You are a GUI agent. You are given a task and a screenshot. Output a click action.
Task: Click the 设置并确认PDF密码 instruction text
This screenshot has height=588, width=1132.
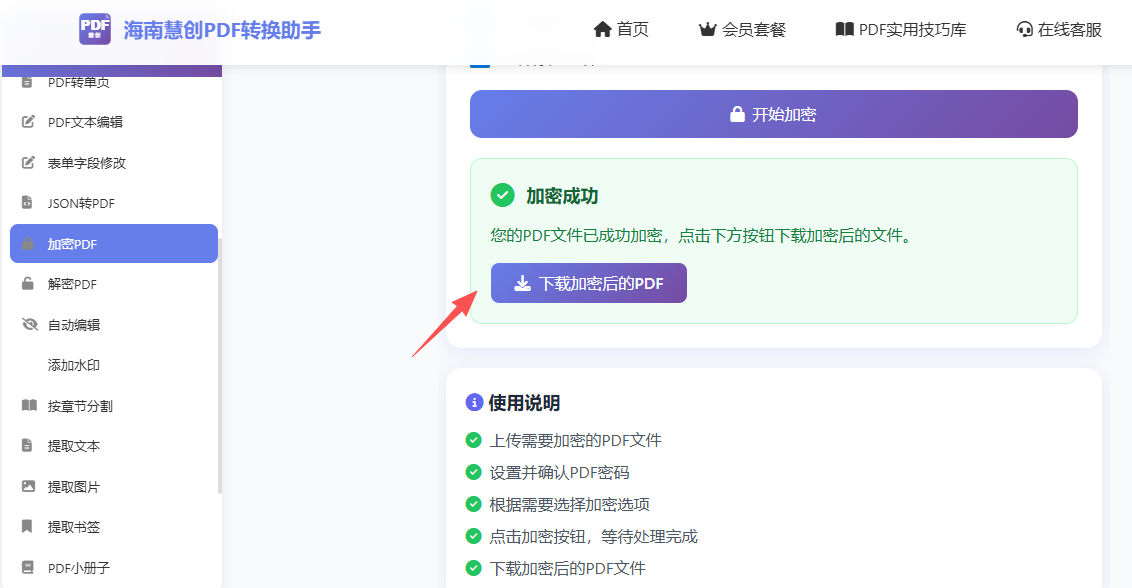click(x=560, y=472)
